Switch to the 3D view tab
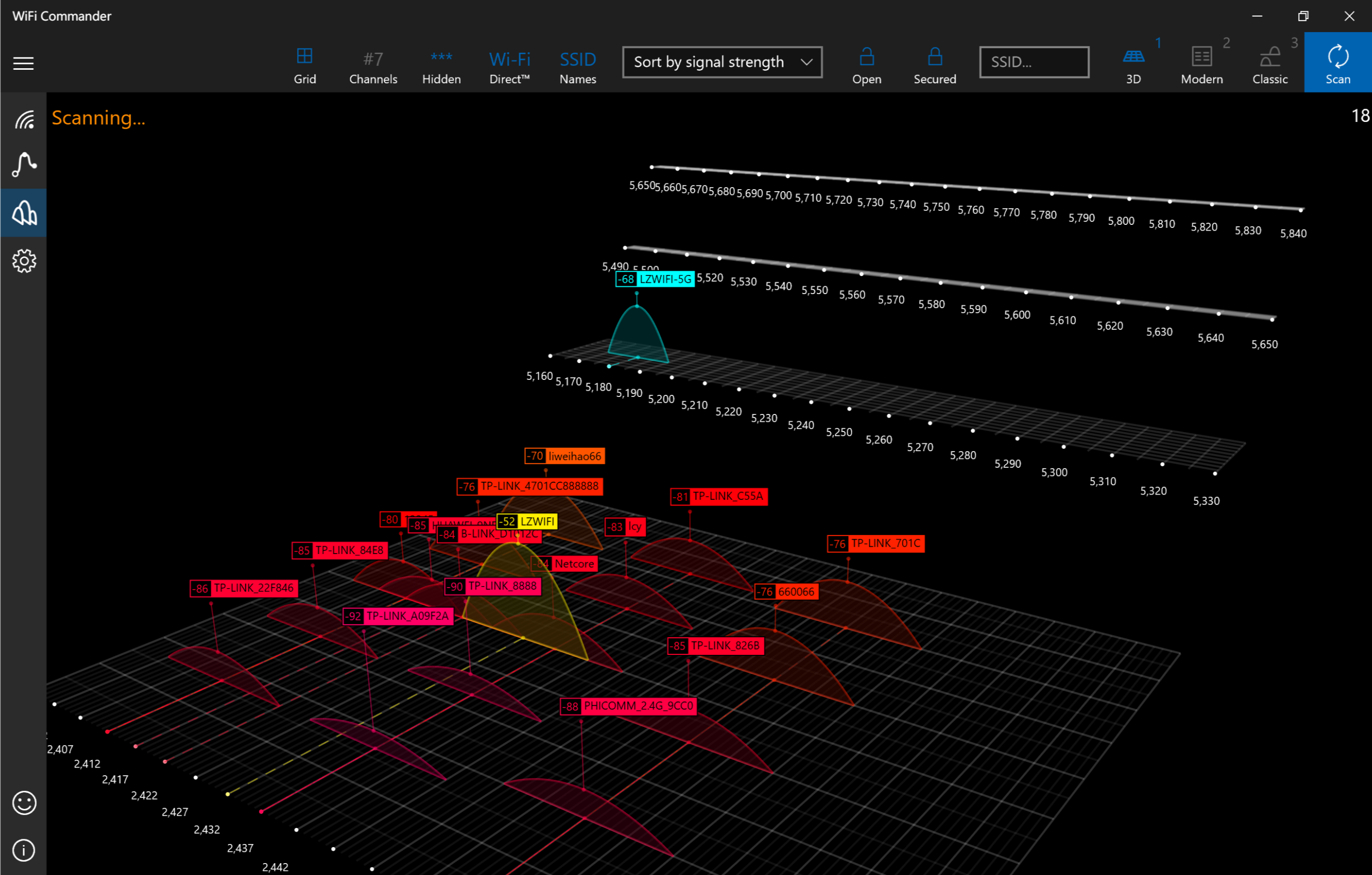The image size is (1372, 875). pos(1133,65)
